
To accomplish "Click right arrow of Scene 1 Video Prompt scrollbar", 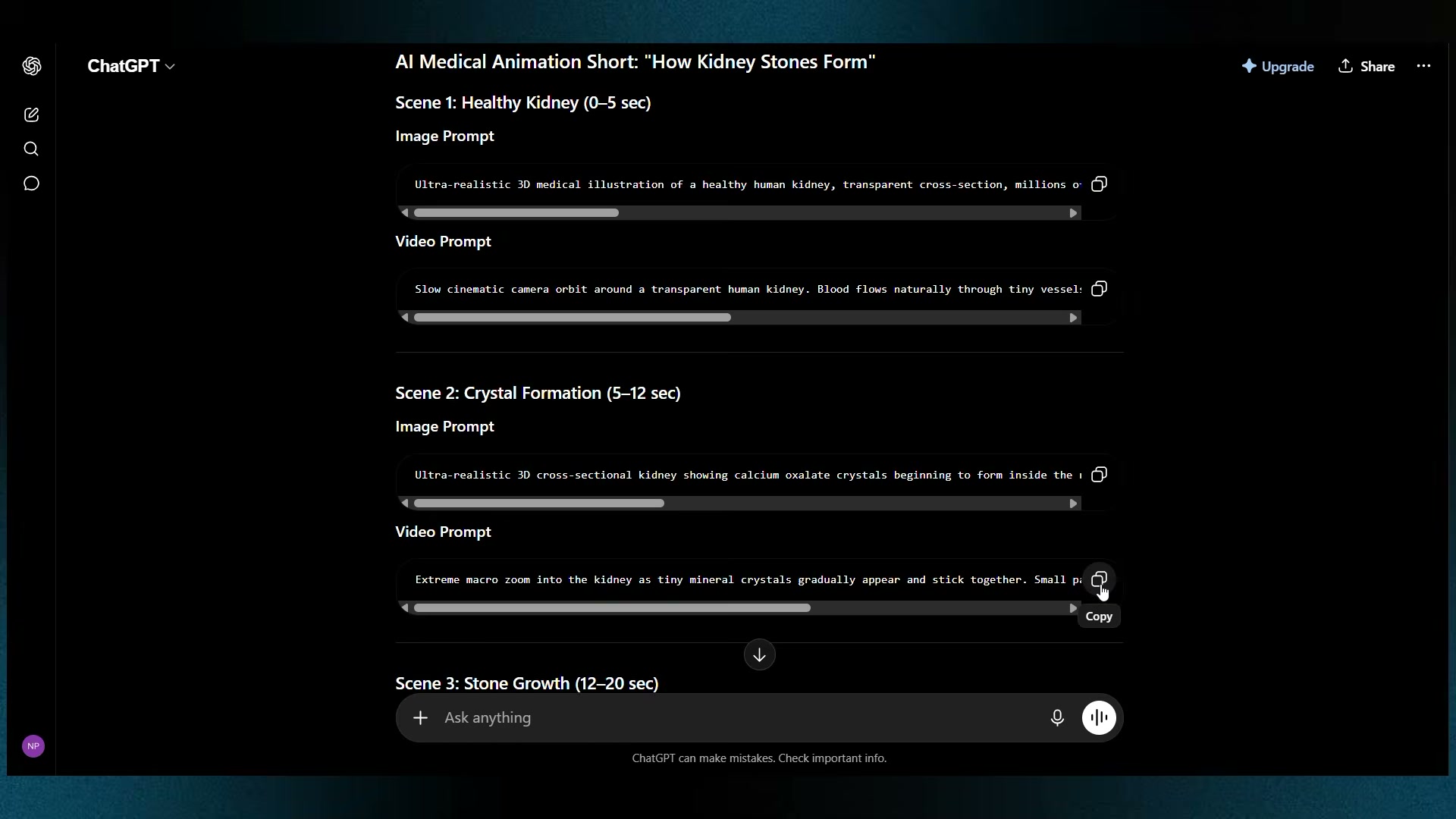I will point(1073,318).
